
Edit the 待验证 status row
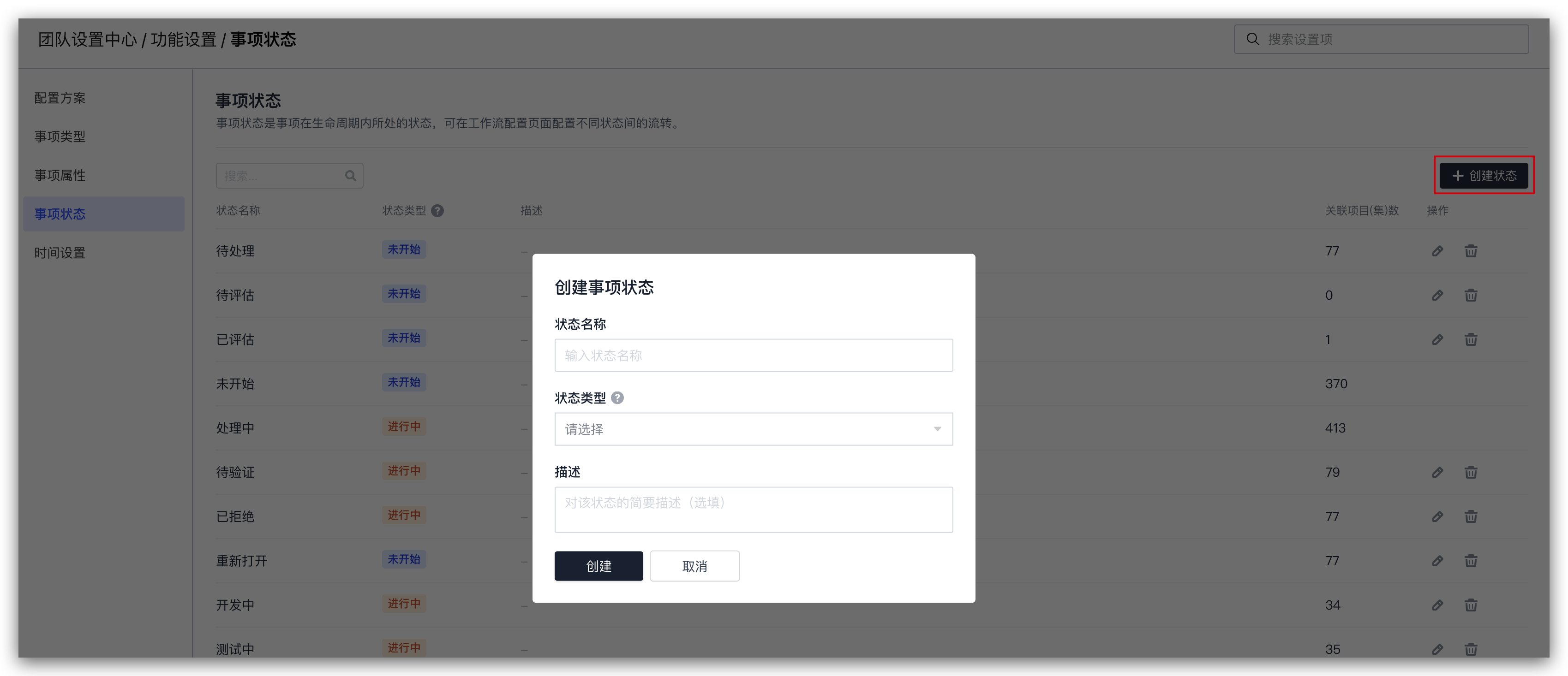click(1437, 472)
